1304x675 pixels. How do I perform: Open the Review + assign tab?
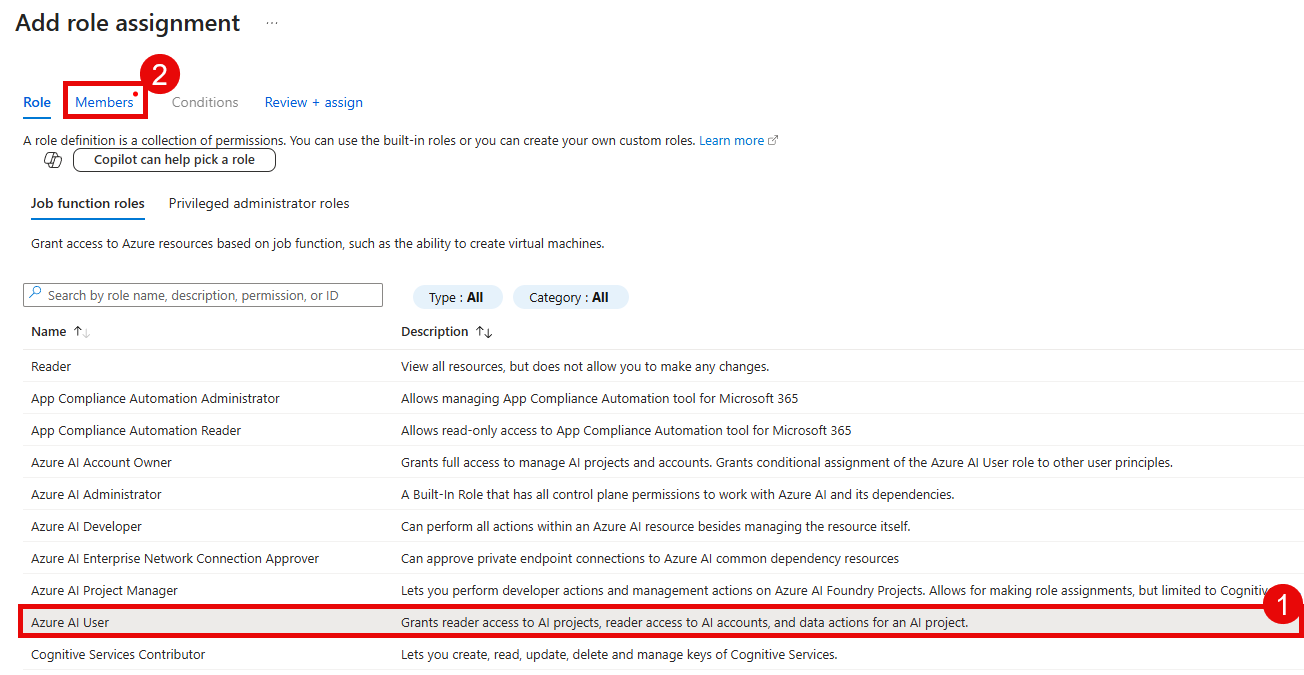click(313, 102)
